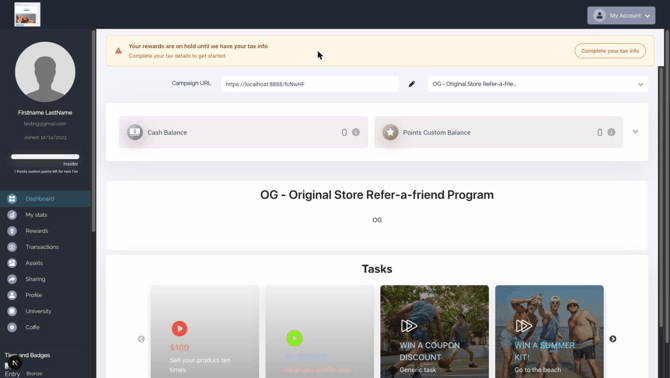The image size is (670, 378).
Task: Open Win a Summer Kit task card
Action: tap(549, 331)
